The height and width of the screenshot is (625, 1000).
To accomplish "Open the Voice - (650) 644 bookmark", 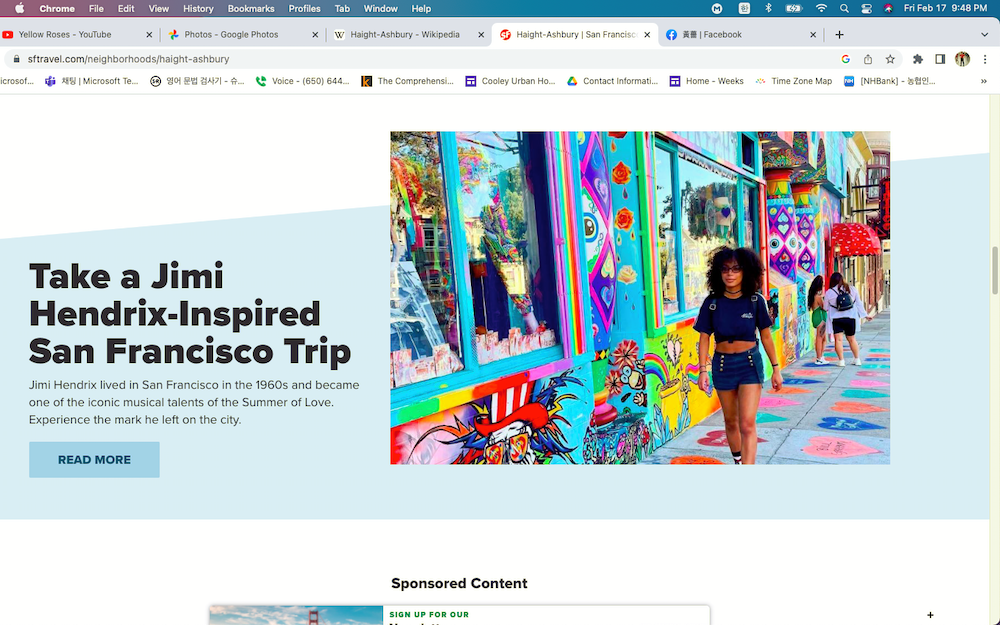I will (x=302, y=81).
